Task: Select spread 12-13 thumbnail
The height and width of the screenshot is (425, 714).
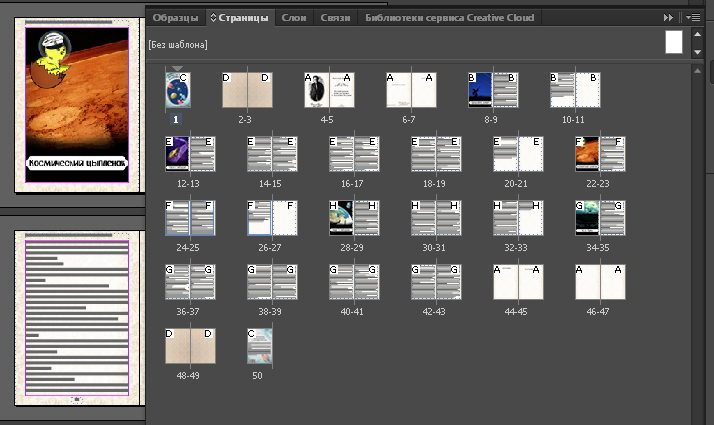Action: [190, 155]
